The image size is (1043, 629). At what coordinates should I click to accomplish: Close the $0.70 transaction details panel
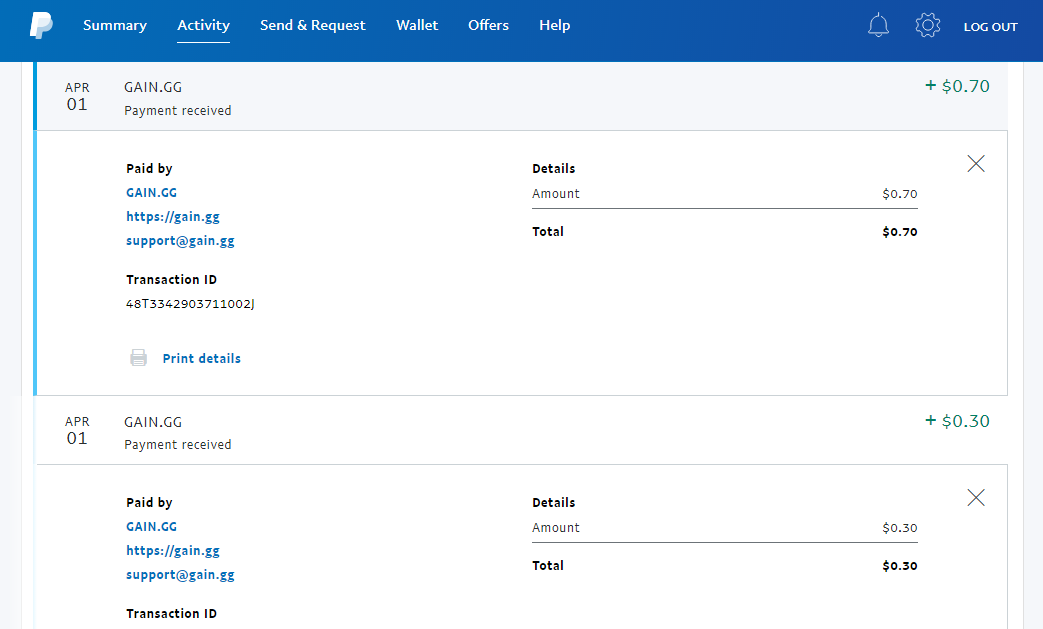click(976, 164)
